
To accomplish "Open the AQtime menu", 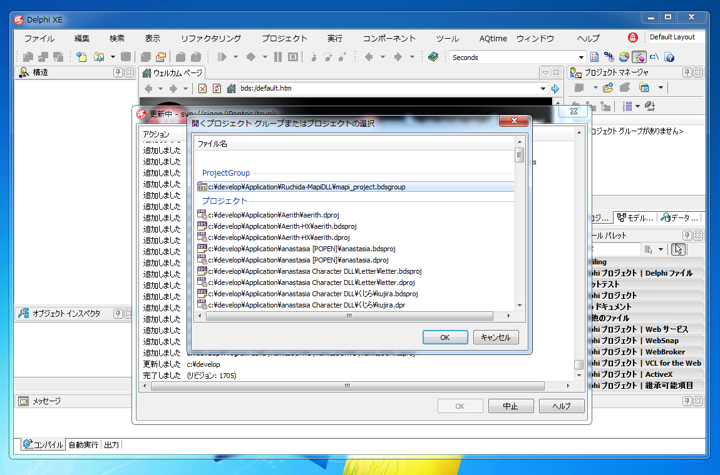I will tap(493, 38).
